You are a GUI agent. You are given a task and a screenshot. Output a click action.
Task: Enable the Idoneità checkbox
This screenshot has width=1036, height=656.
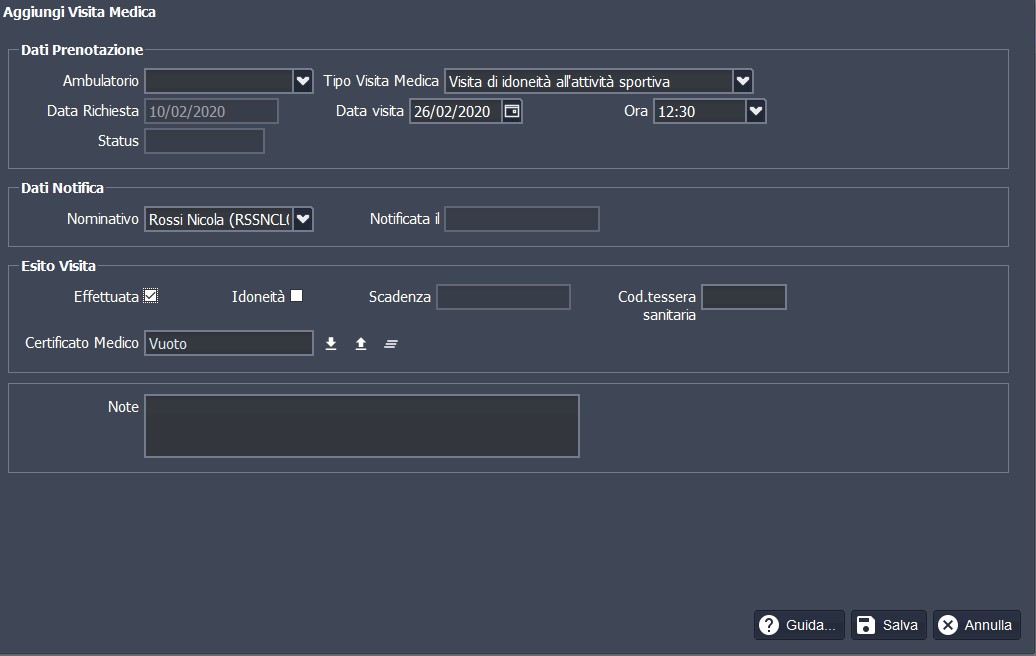point(296,295)
